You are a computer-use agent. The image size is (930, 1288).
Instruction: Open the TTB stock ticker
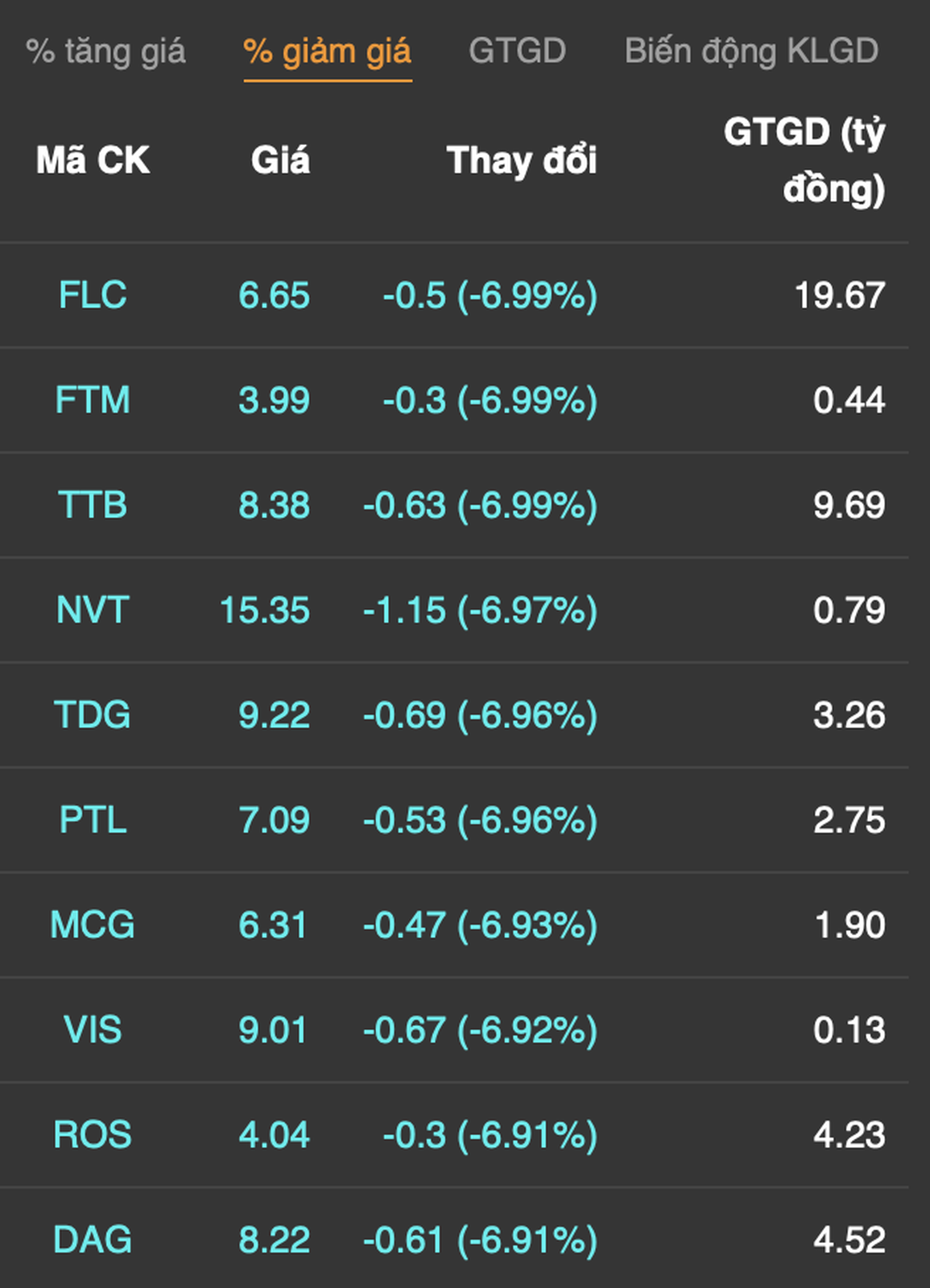click(93, 505)
